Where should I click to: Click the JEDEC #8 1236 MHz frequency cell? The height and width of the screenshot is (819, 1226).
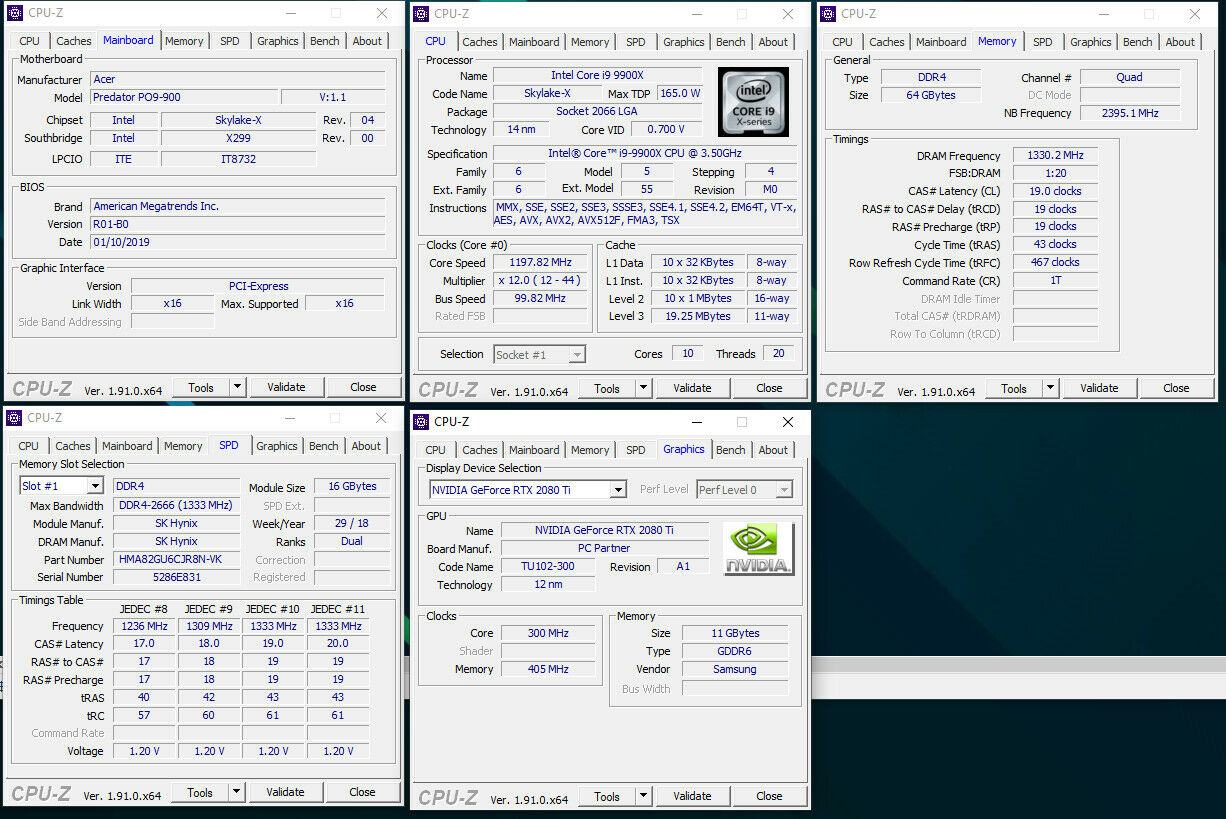(144, 626)
